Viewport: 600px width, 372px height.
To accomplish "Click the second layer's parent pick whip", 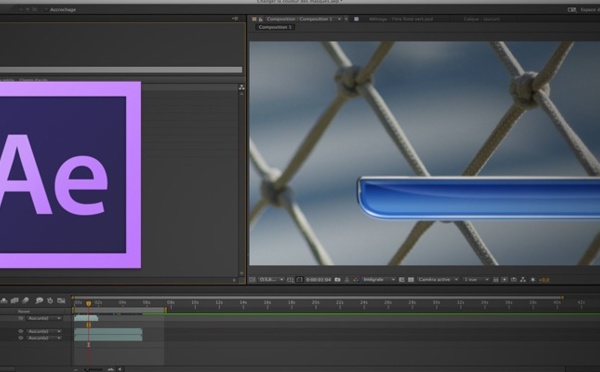I will (21, 331).
